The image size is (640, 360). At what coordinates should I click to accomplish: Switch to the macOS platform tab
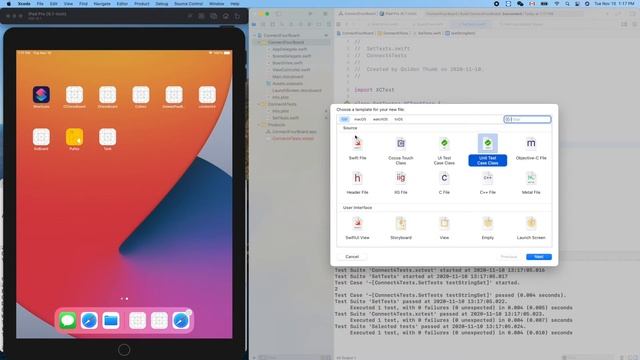click(x=360, y=119)
